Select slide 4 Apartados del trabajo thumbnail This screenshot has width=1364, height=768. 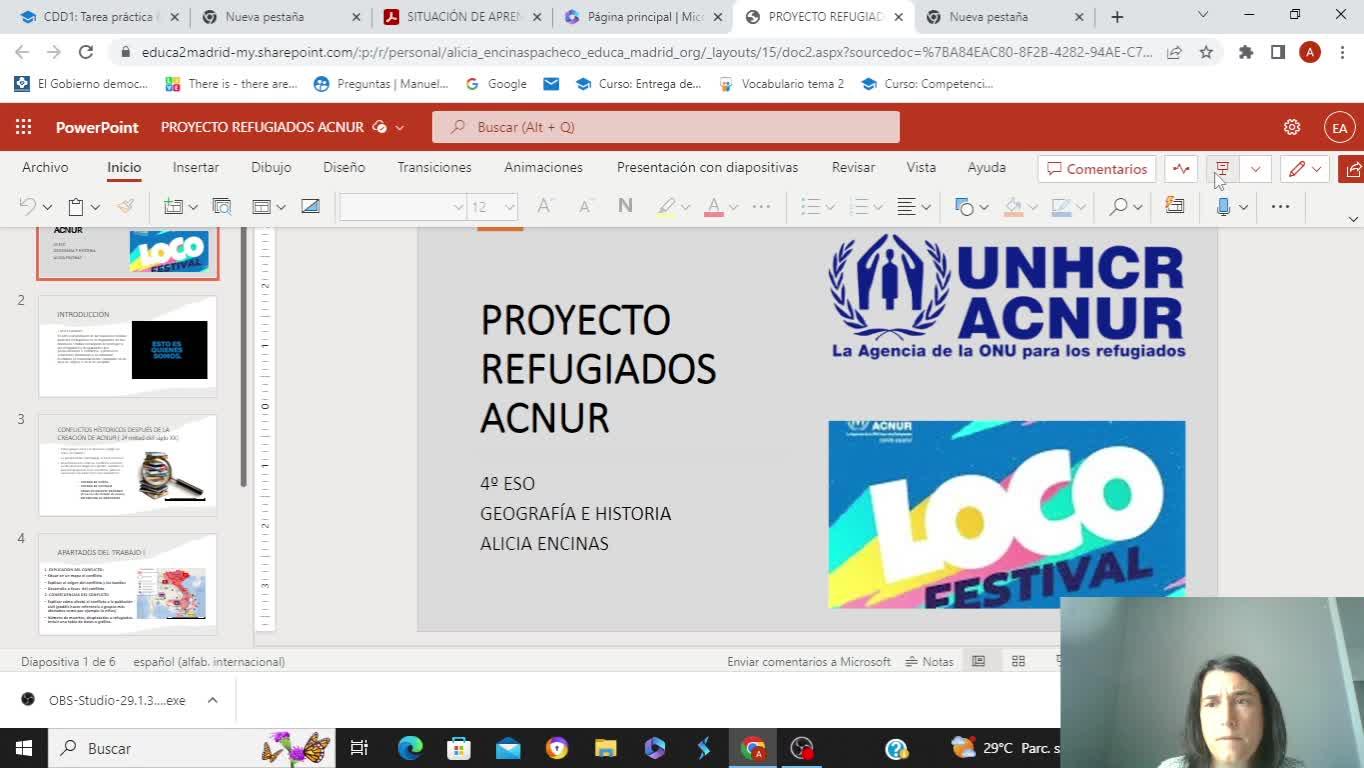point(128,585)
